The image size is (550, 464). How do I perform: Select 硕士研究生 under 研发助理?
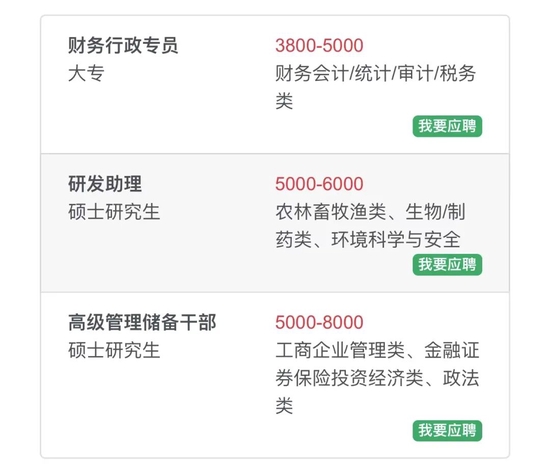point(114,212)
